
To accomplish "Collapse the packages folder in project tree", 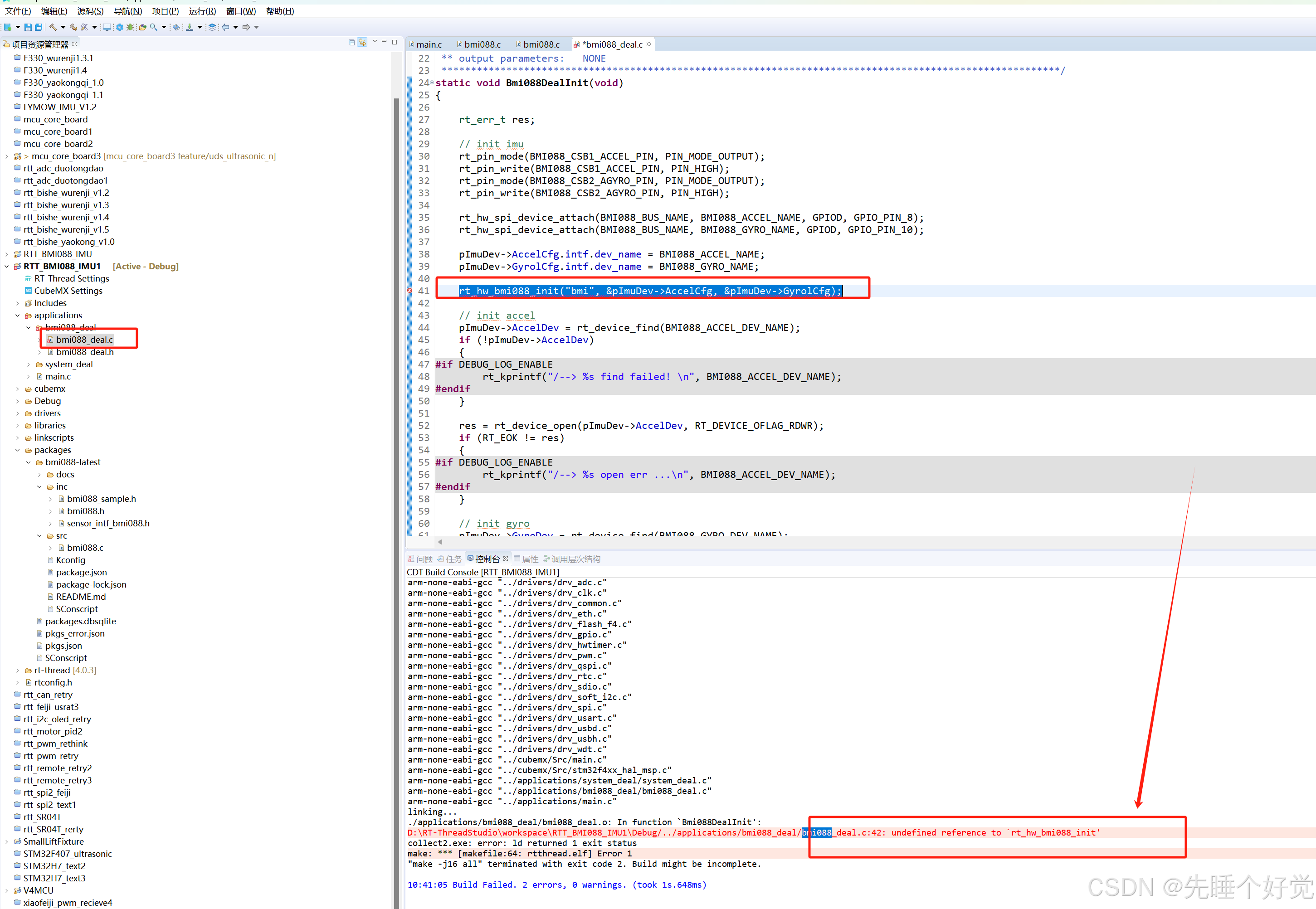I will (x=18, y=450).
